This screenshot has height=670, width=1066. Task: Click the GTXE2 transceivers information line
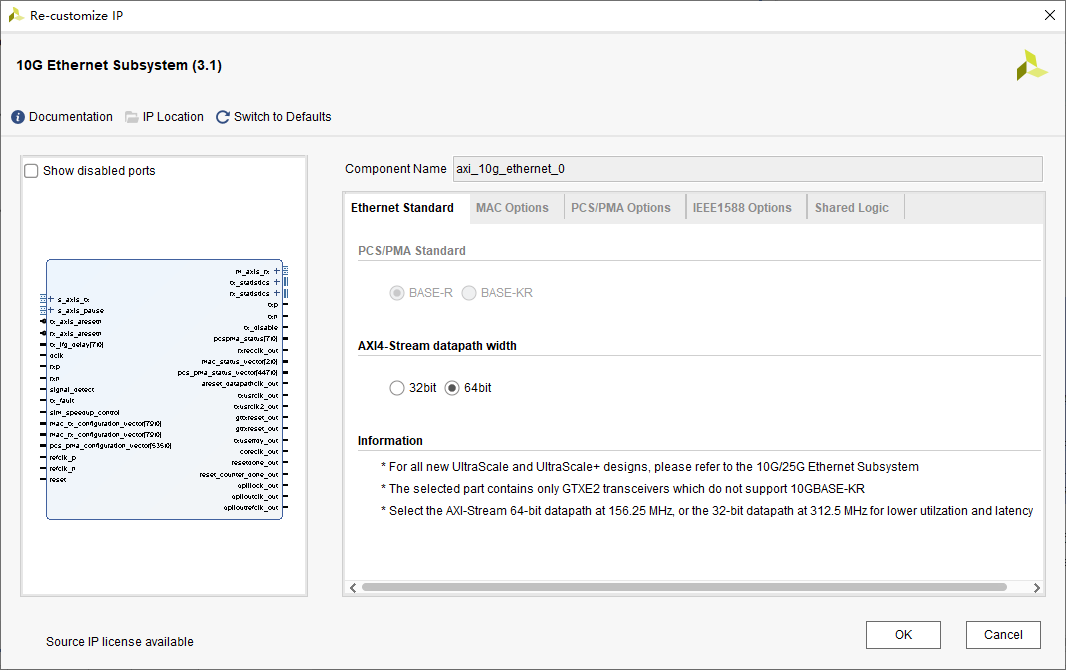pos(623,489)
